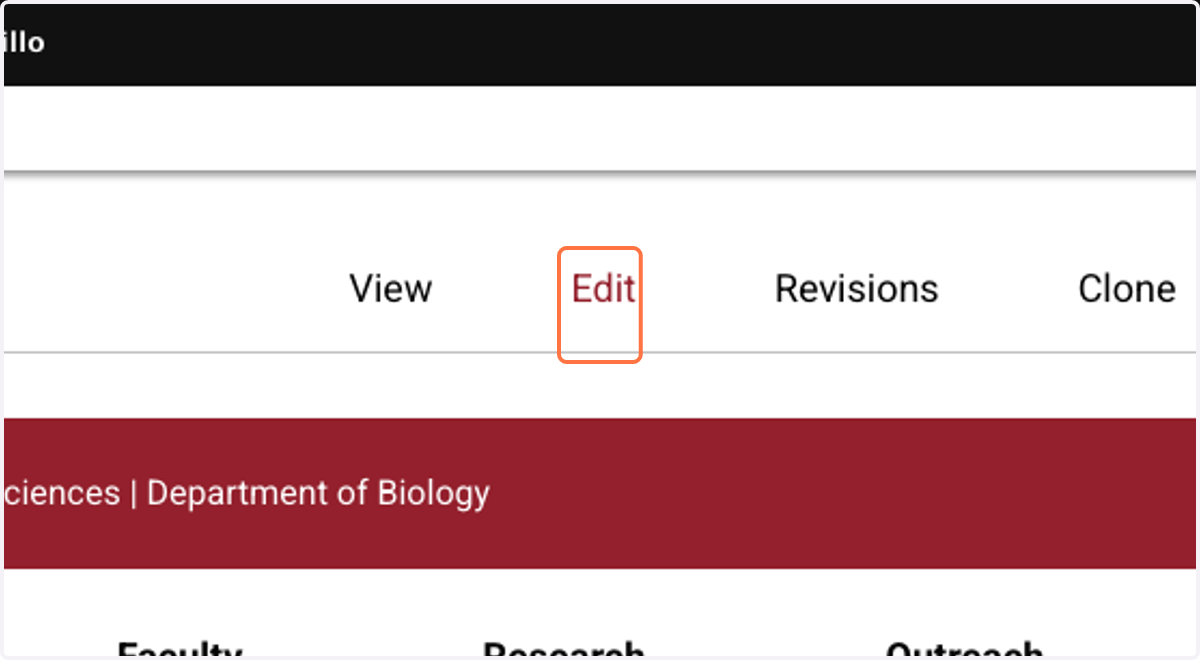Viewport: 1200px width, 660px height.
Task: Click the blank area of the red department banner
Action: 840,493
